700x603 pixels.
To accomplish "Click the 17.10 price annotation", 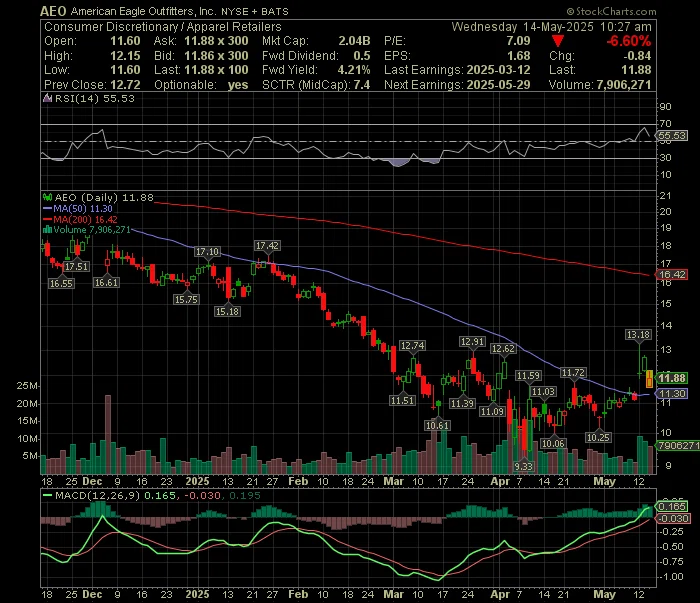I will [208, 252].
